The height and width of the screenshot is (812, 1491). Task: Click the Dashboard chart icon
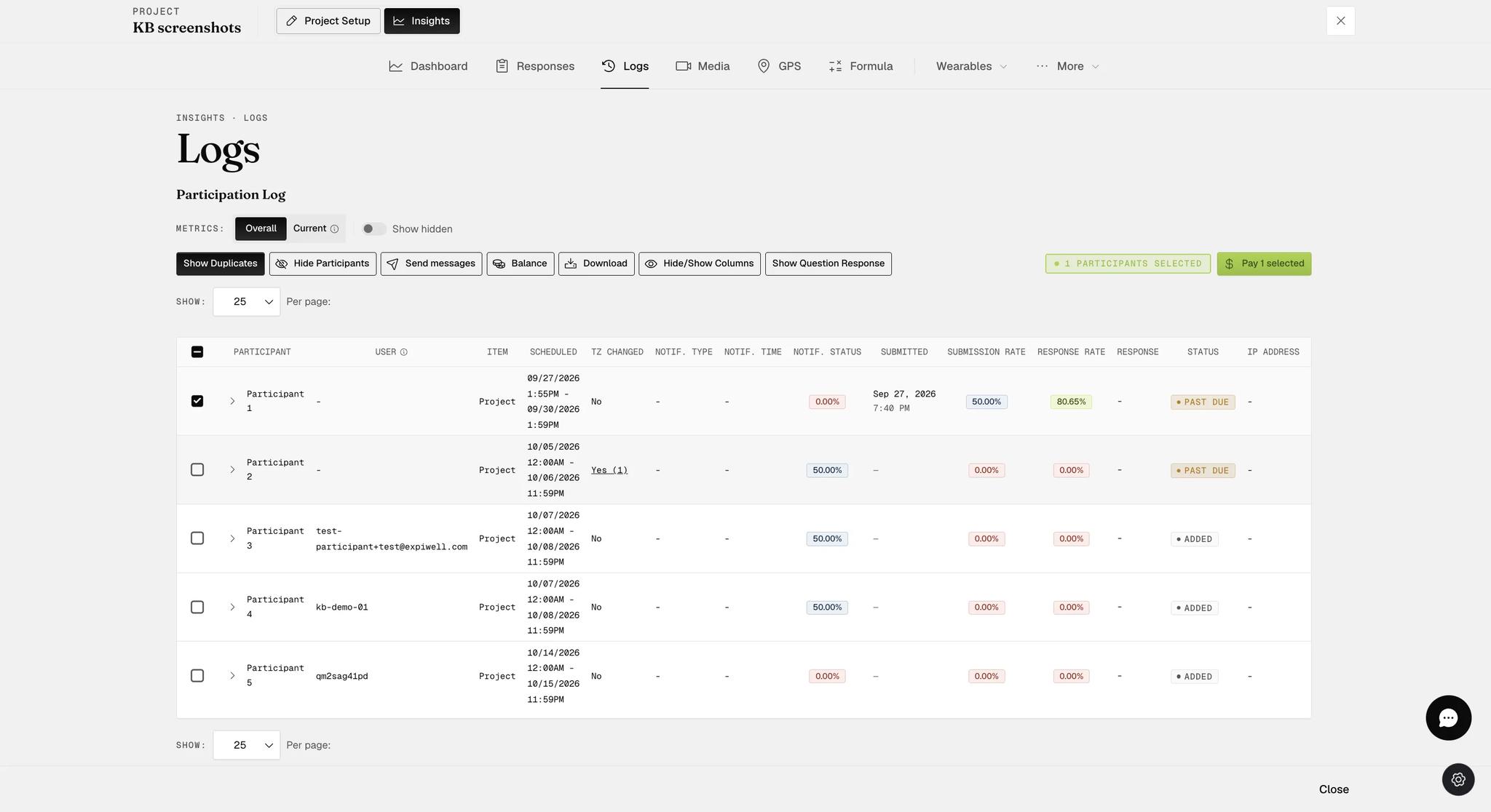click(x=396, y=66)
